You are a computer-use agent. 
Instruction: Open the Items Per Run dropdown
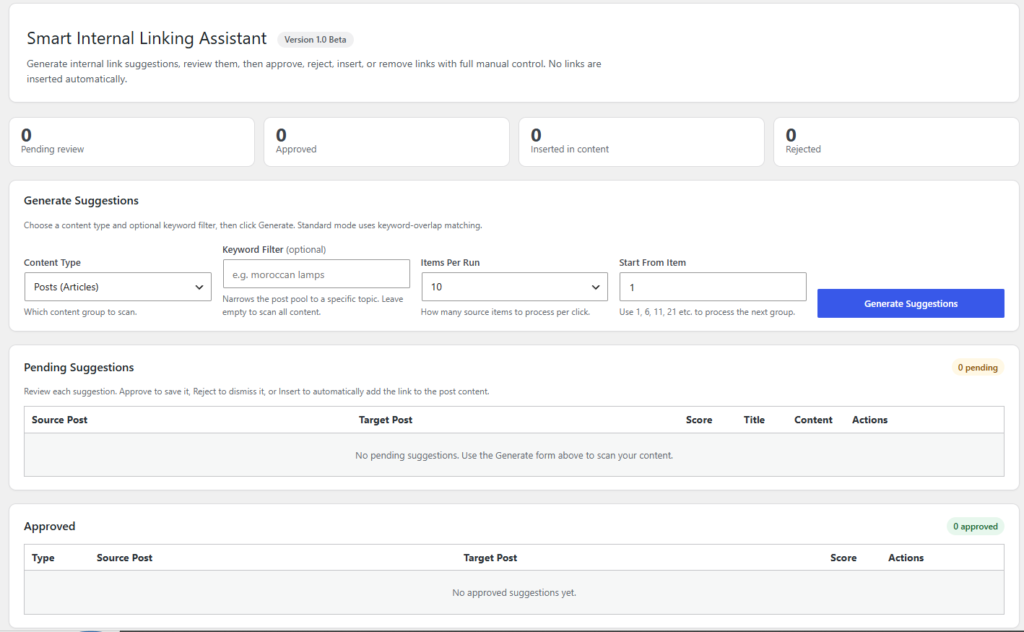[x=515, y=287]
